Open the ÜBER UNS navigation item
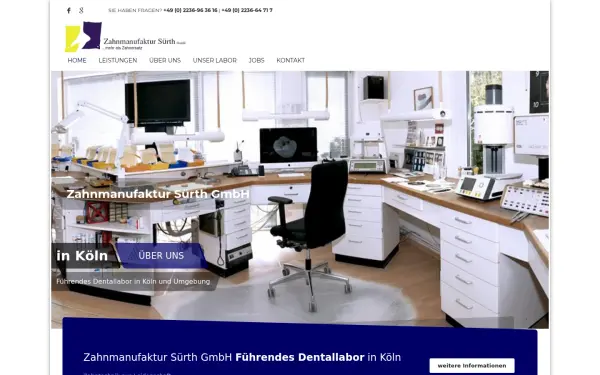600x375 pixels. (x=165, y=60)
